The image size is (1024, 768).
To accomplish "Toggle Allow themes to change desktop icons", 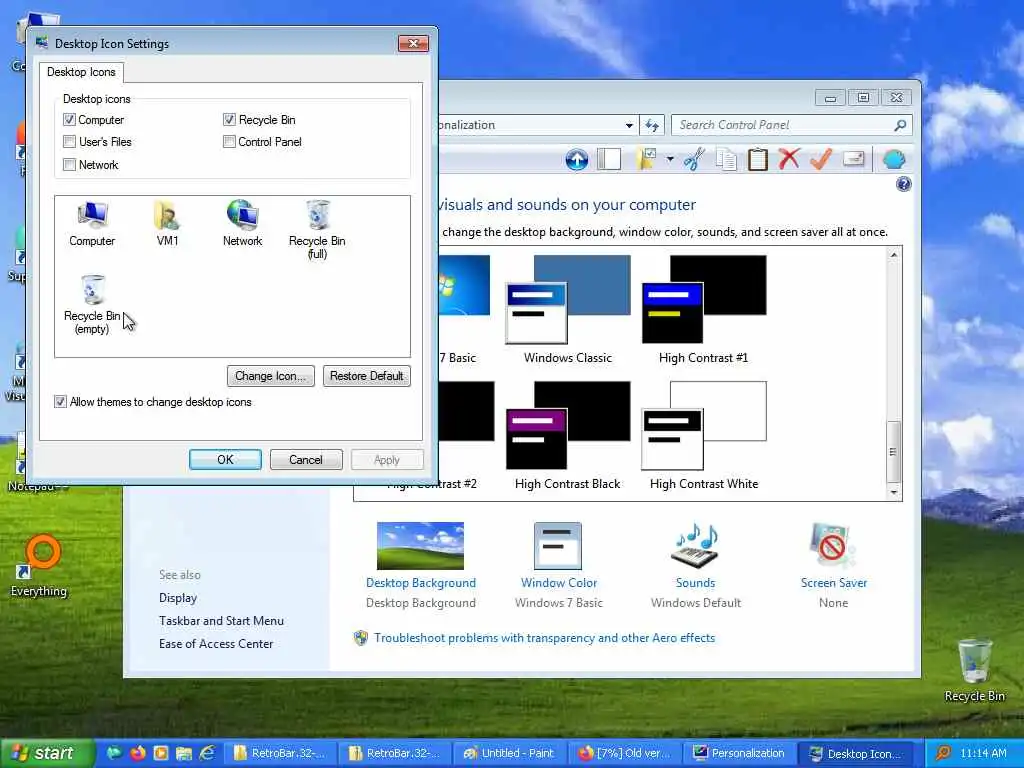I will click(x=60, y=402).
